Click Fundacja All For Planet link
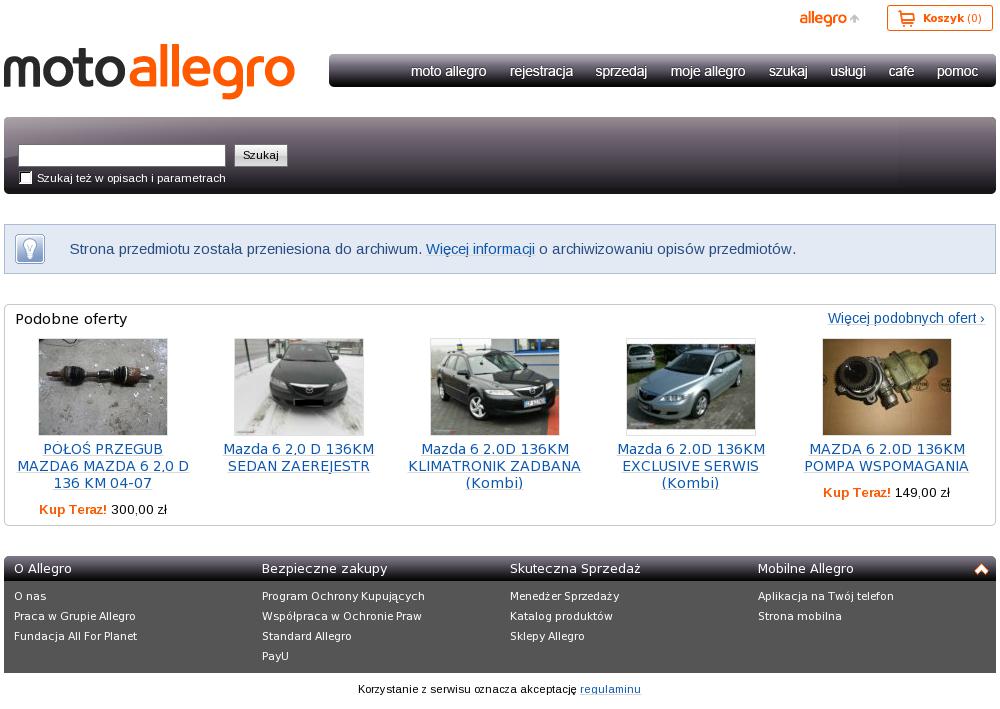This screenshot has height=709, width=1000. click(75, 636)
